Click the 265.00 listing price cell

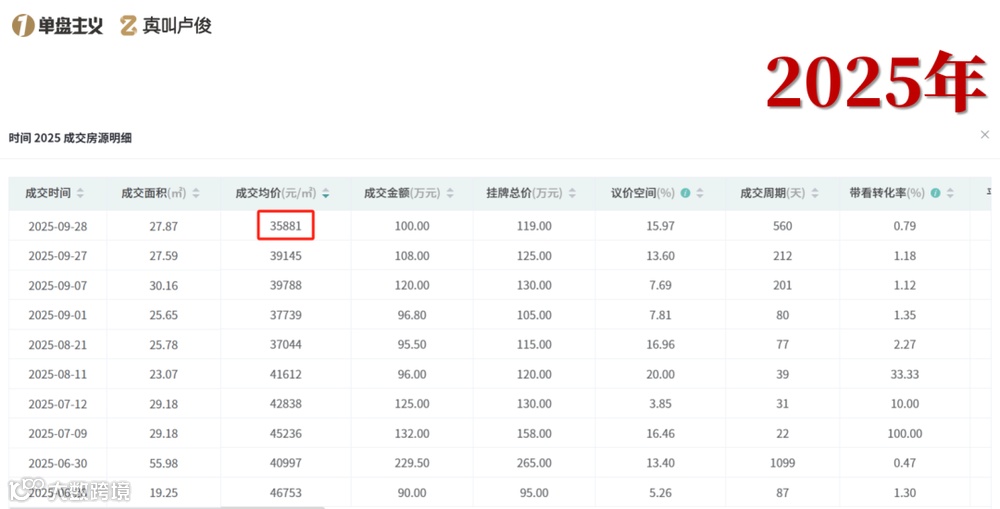coord(534,464)
